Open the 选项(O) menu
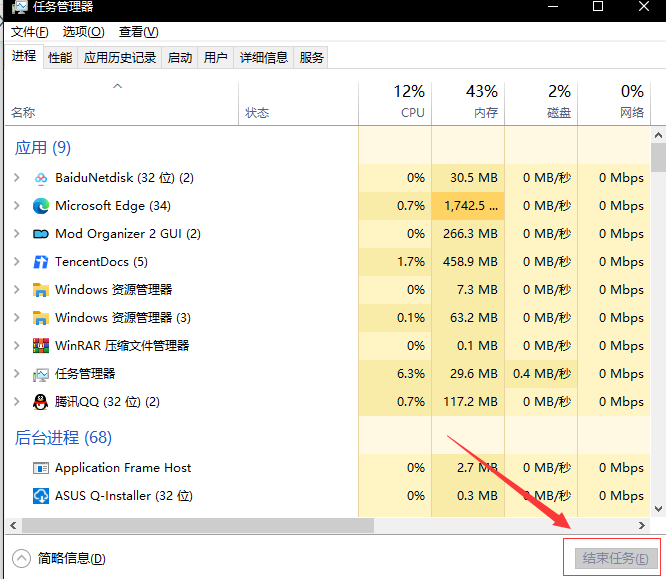 [83, 32]
